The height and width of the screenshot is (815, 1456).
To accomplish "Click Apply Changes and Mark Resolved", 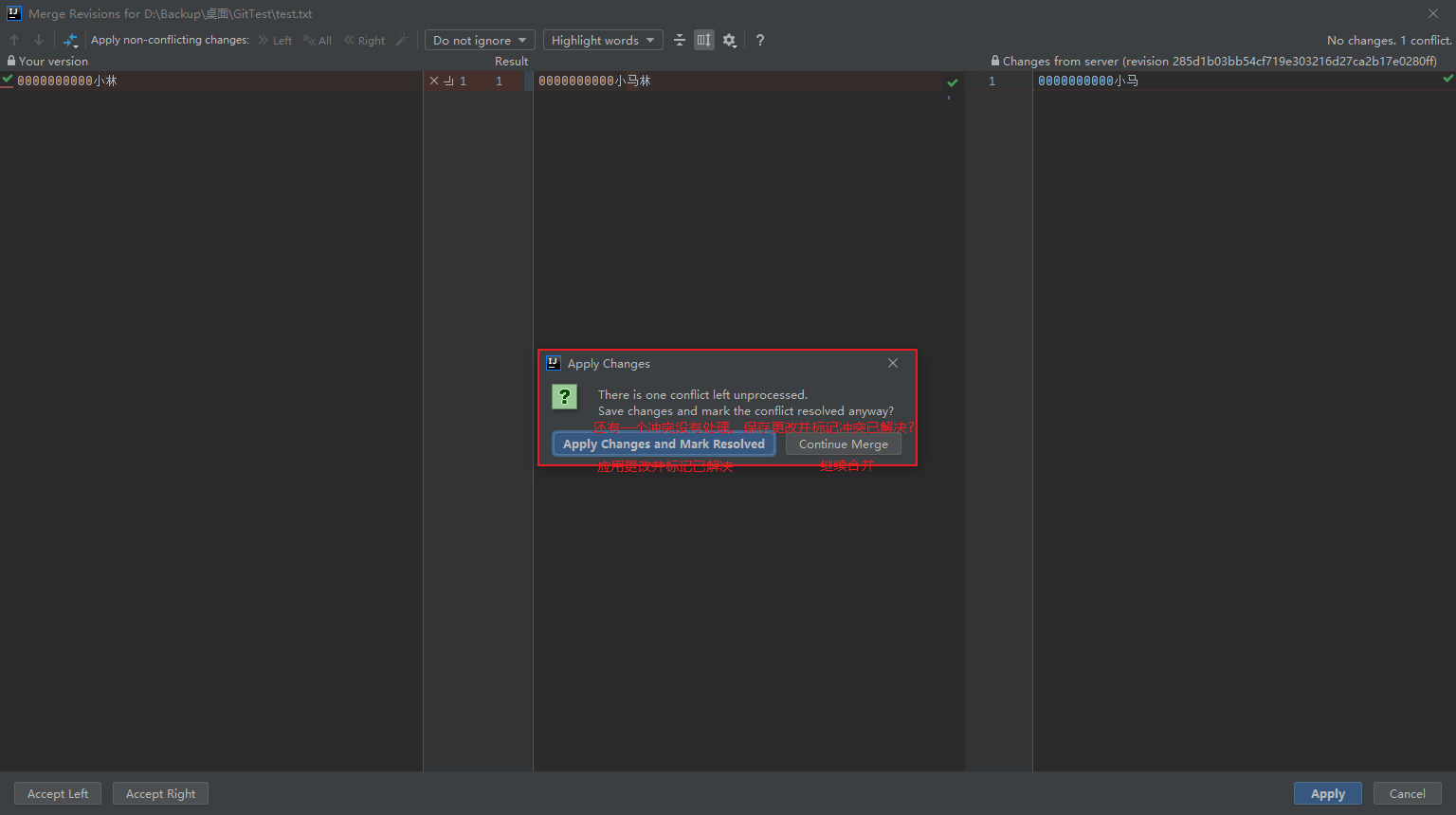I will coord(664,444).
